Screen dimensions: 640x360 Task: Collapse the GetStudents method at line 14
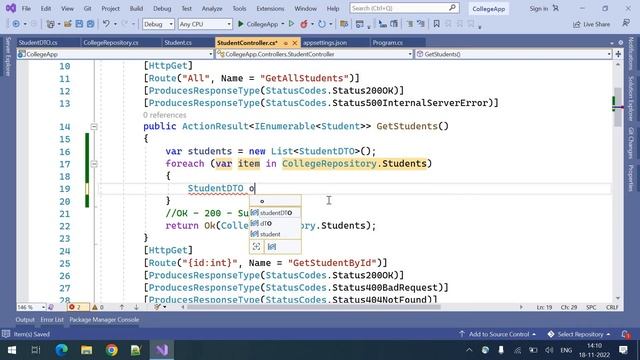click(x=94, y=127)
